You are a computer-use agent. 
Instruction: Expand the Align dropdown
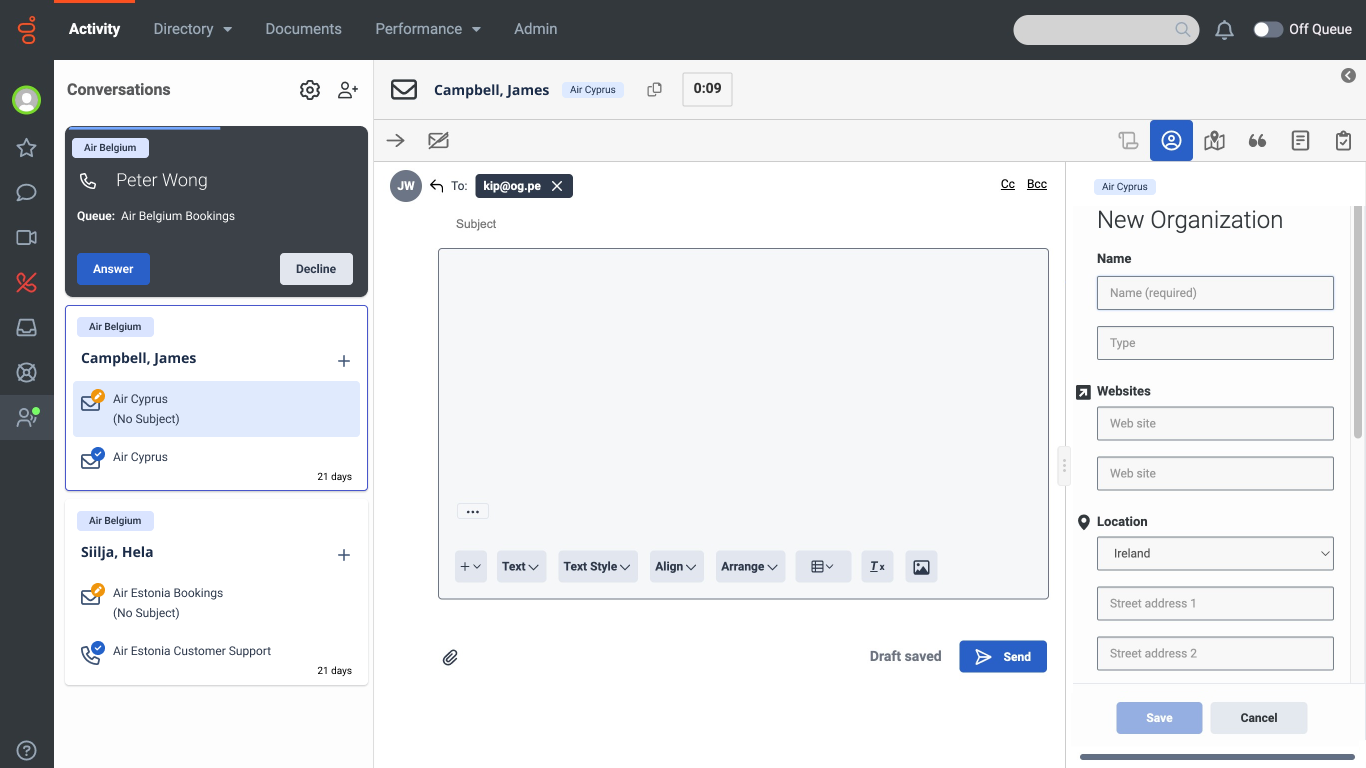click(x=676, y=567)
